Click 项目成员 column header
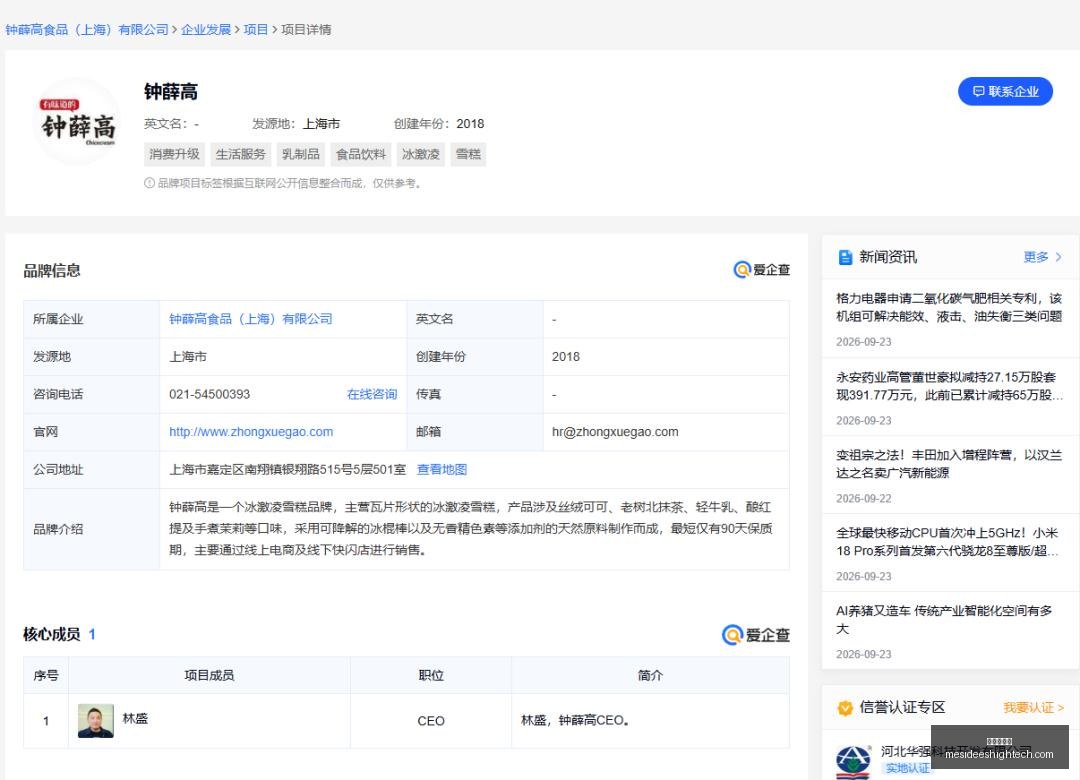This screenshot has height=780, width=1080. [x=209, y=675]
